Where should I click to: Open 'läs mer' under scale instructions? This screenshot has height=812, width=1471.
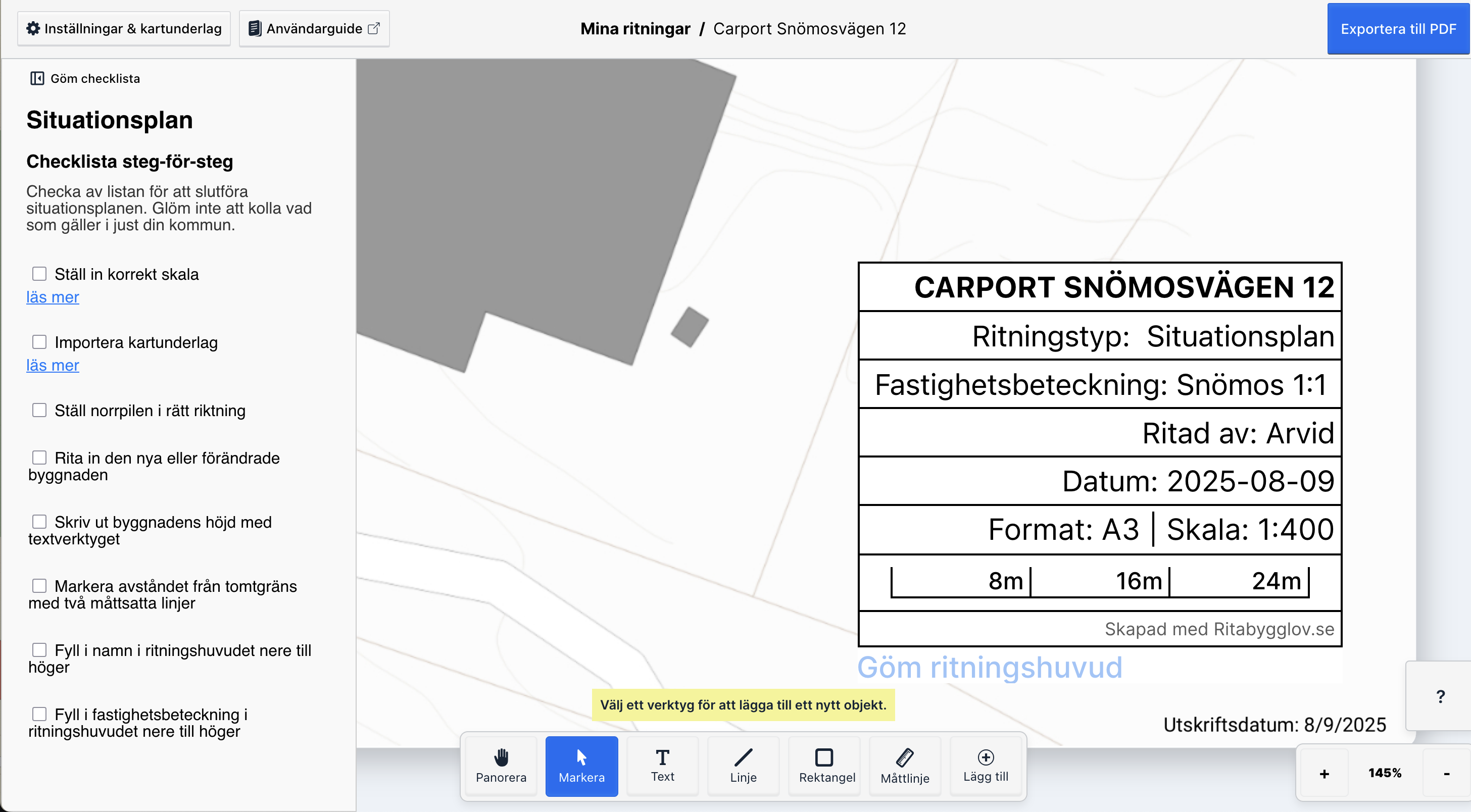(x=52, y=296)
